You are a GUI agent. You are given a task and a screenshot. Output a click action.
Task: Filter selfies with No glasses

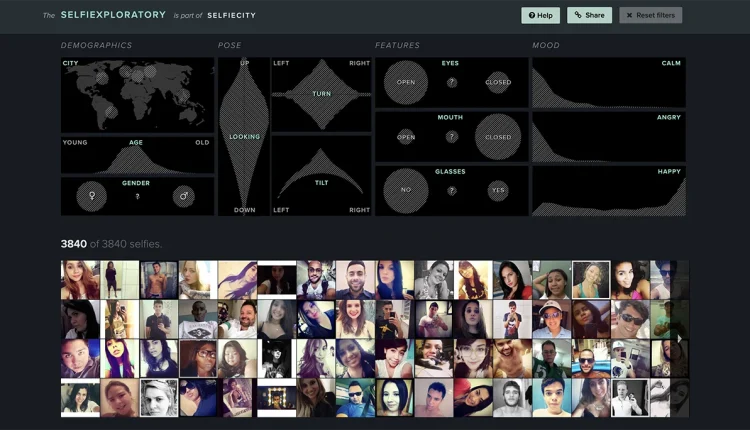pyautogui.click(x=406, y=190)
